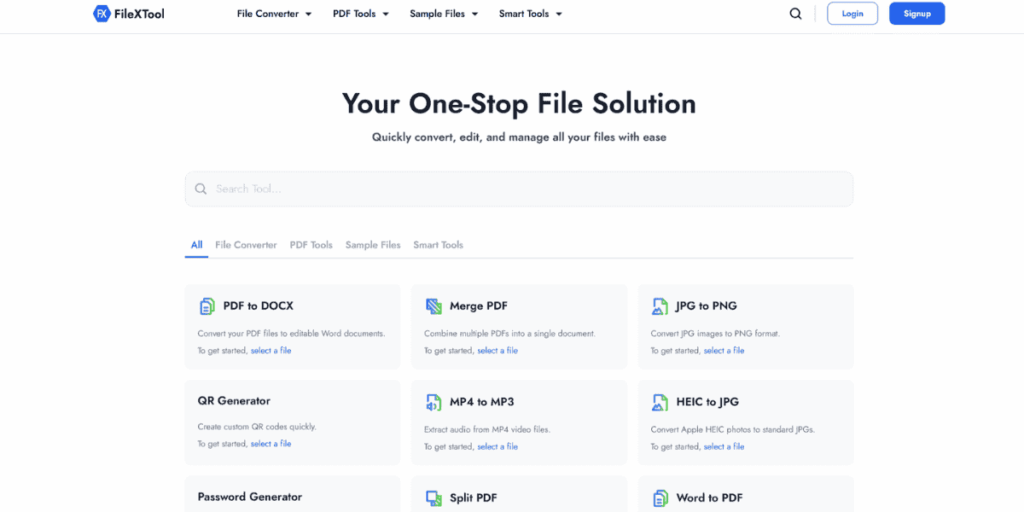Click the JPG to PNG card icon
1024x512 pixels.
(660, 306)
